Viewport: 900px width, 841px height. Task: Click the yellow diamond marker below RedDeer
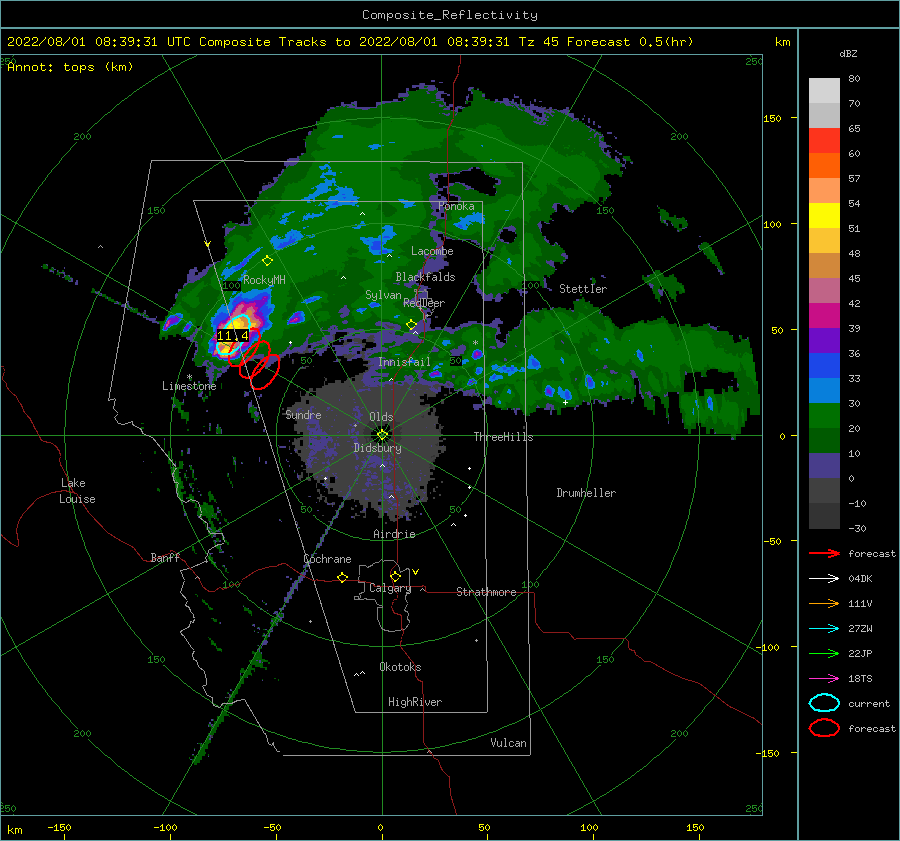tap(411, 325)
